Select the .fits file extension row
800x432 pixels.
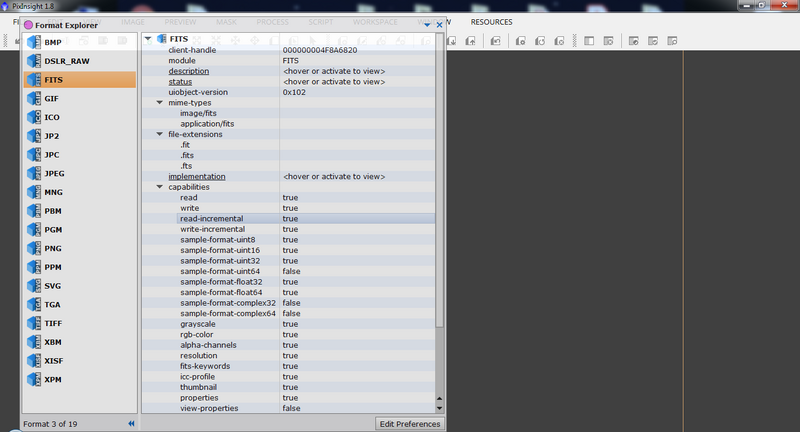pos(289,155)
